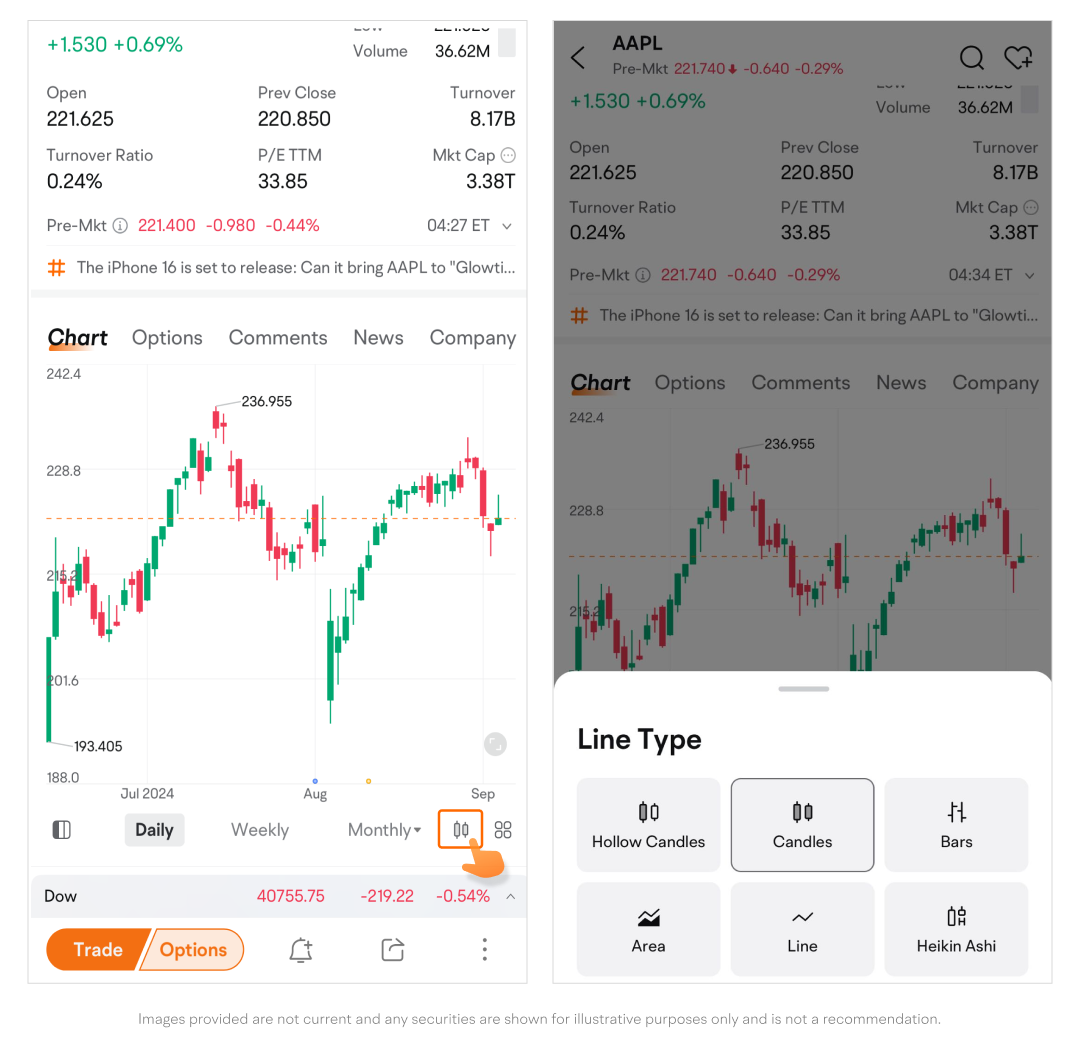Open the News tab in left panel
This screenshot has width=1080, height=1049.
point(378,338)
